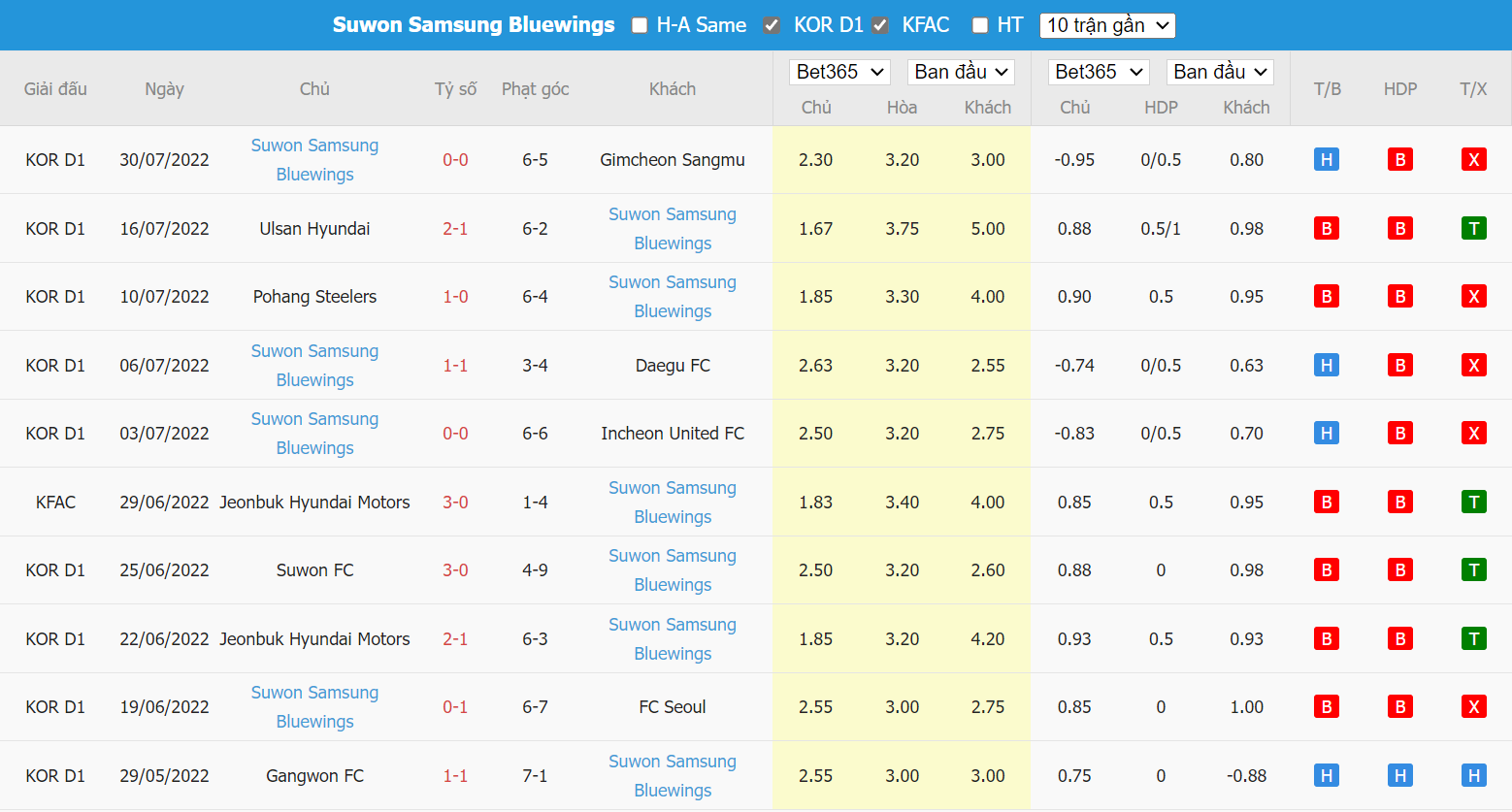Screen dimensions: 1512x812
Task: Click the Phạt góc column header
Action: [x=535, y=89]
